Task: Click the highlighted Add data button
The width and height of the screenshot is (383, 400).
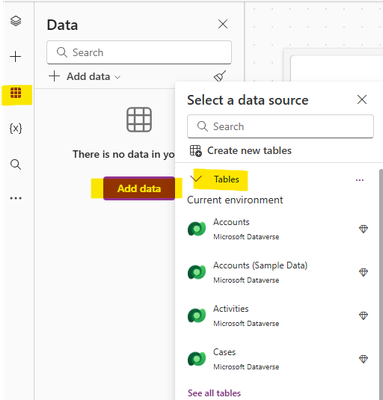Action: coord(139,188)
